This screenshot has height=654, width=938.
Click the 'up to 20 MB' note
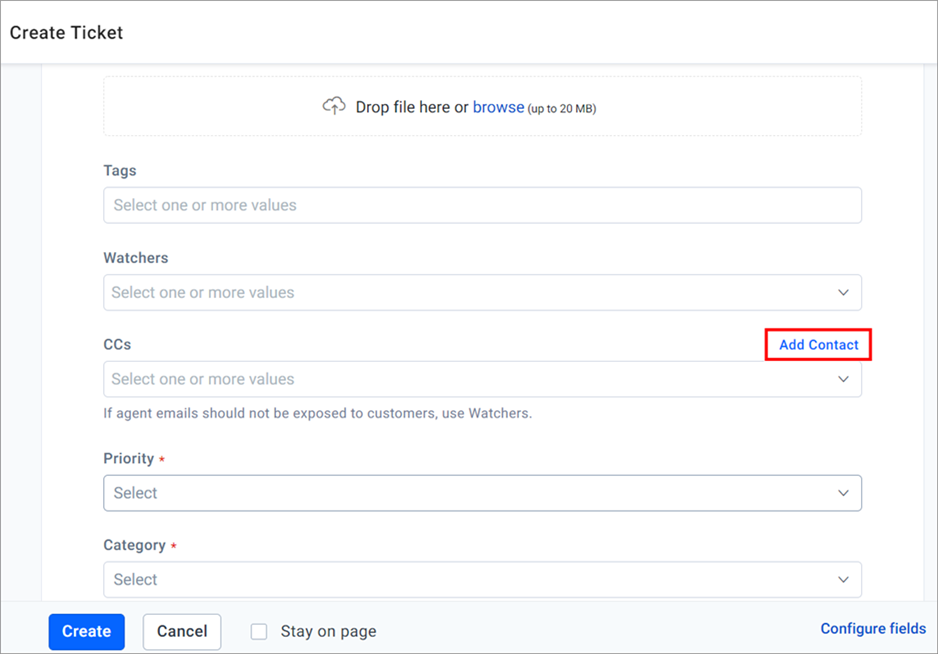click(x=562, y=109)
